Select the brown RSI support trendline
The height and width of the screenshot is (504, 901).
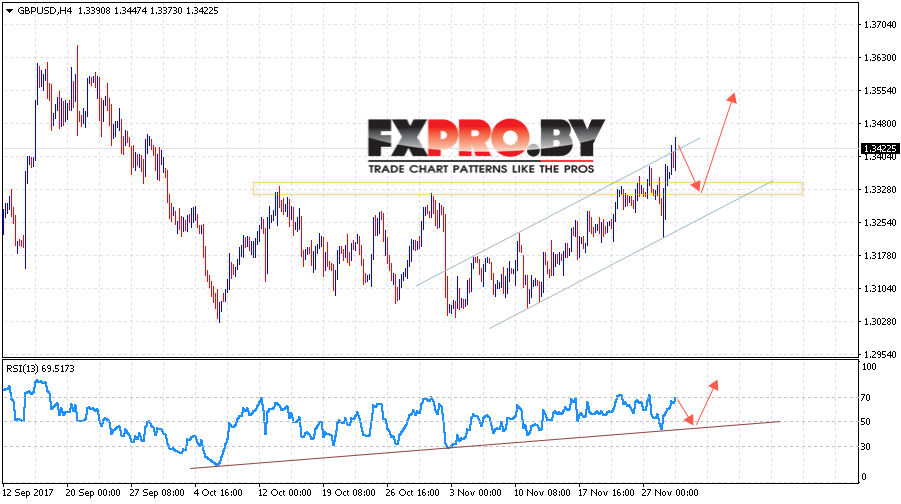click(486, 445)
